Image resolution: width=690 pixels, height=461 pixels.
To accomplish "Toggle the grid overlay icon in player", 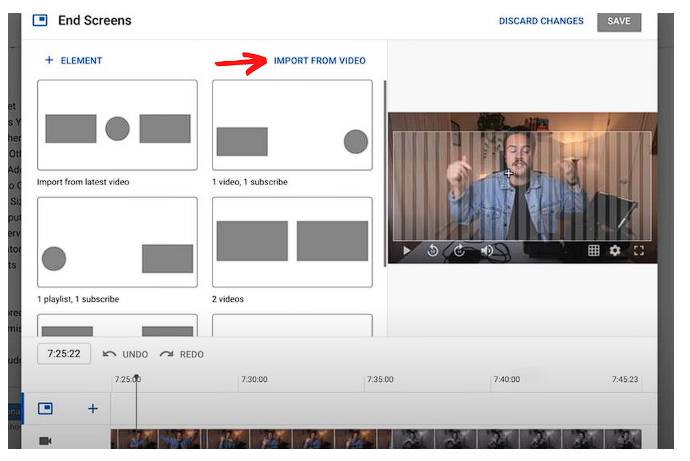I will [x=593, y=251].
